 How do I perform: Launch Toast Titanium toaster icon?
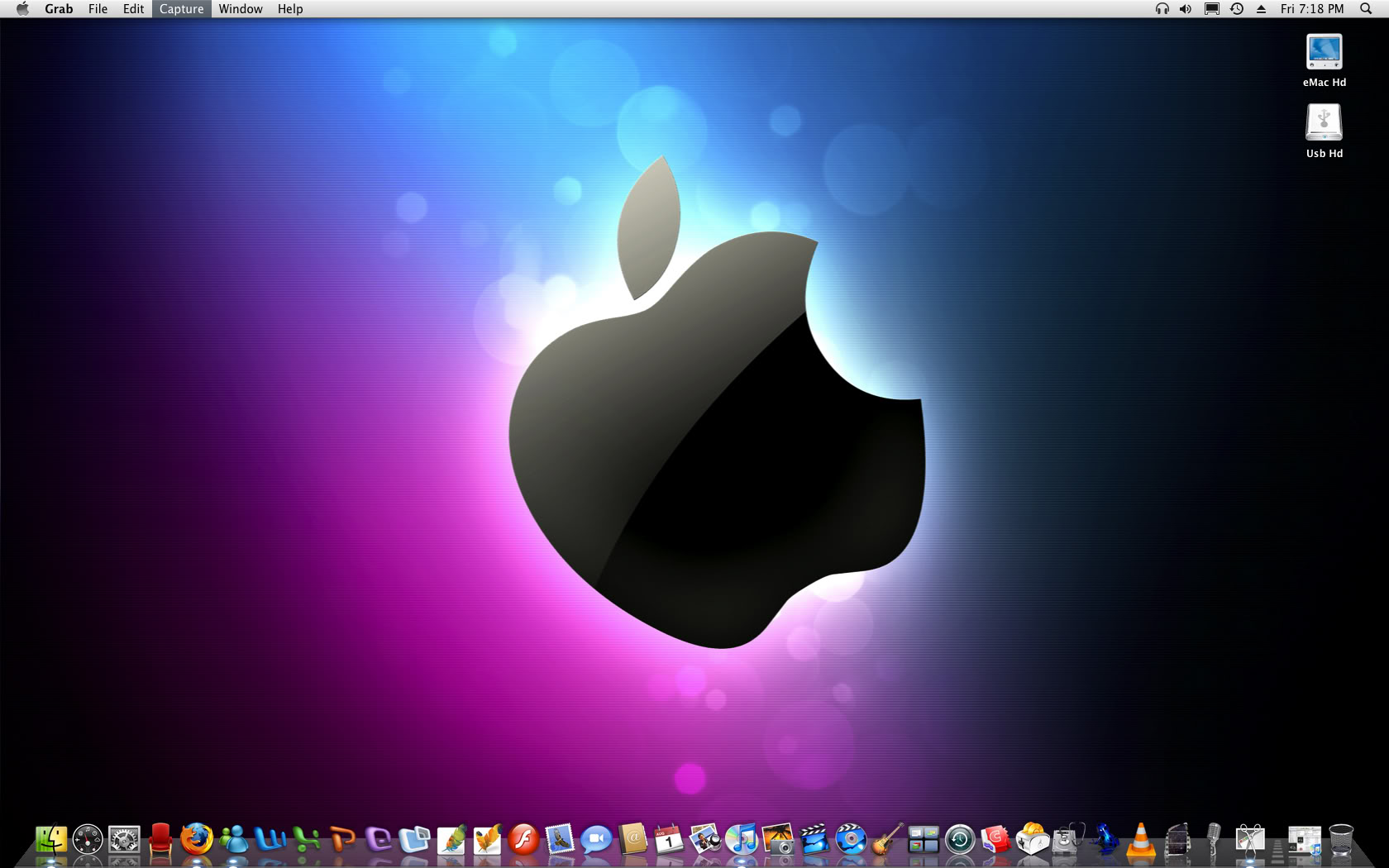click(1033, 840)
